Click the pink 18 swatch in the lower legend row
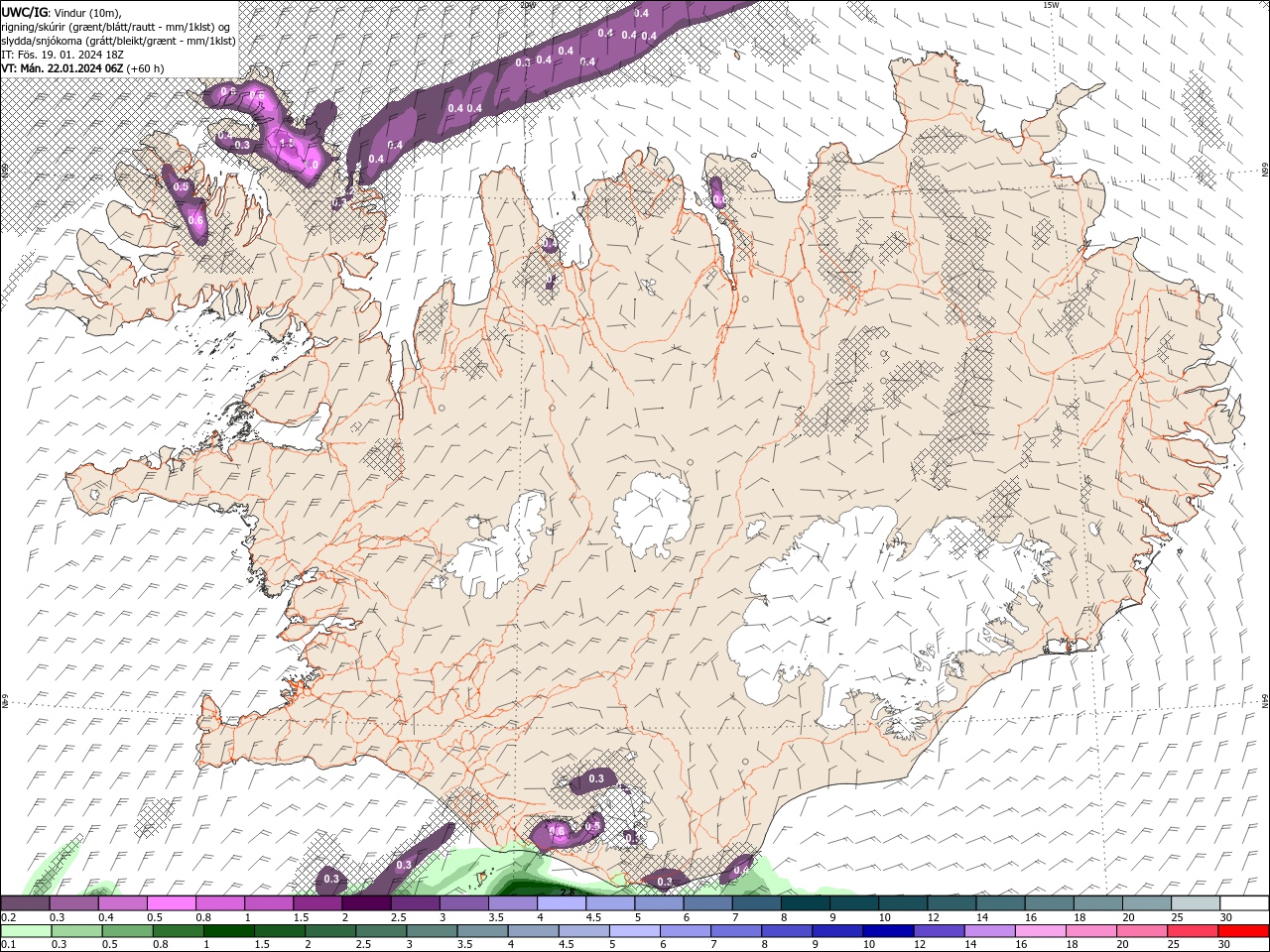The height and width of the screenshot is (952, 1270). point(1090,931)
